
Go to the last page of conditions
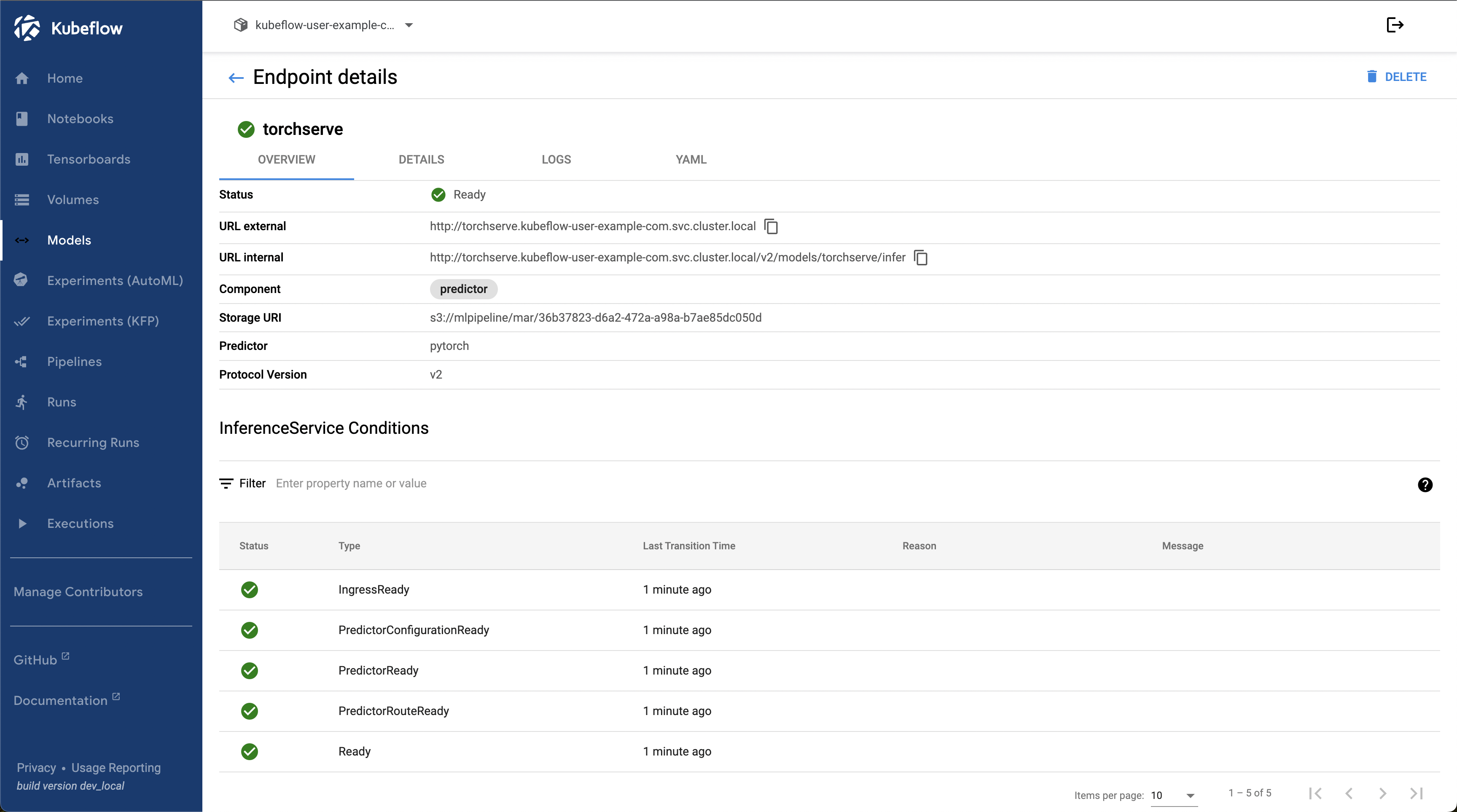1416,793
